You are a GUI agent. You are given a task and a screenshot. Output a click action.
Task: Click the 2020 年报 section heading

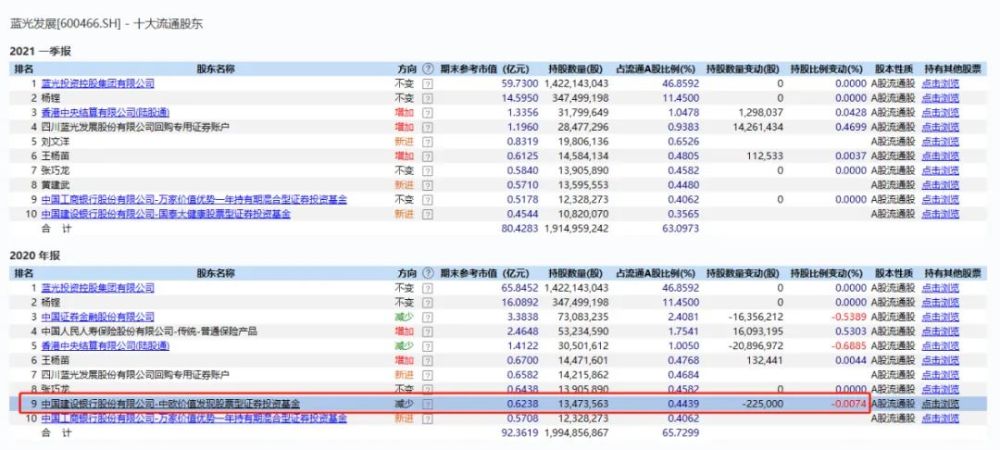point(34,256)
